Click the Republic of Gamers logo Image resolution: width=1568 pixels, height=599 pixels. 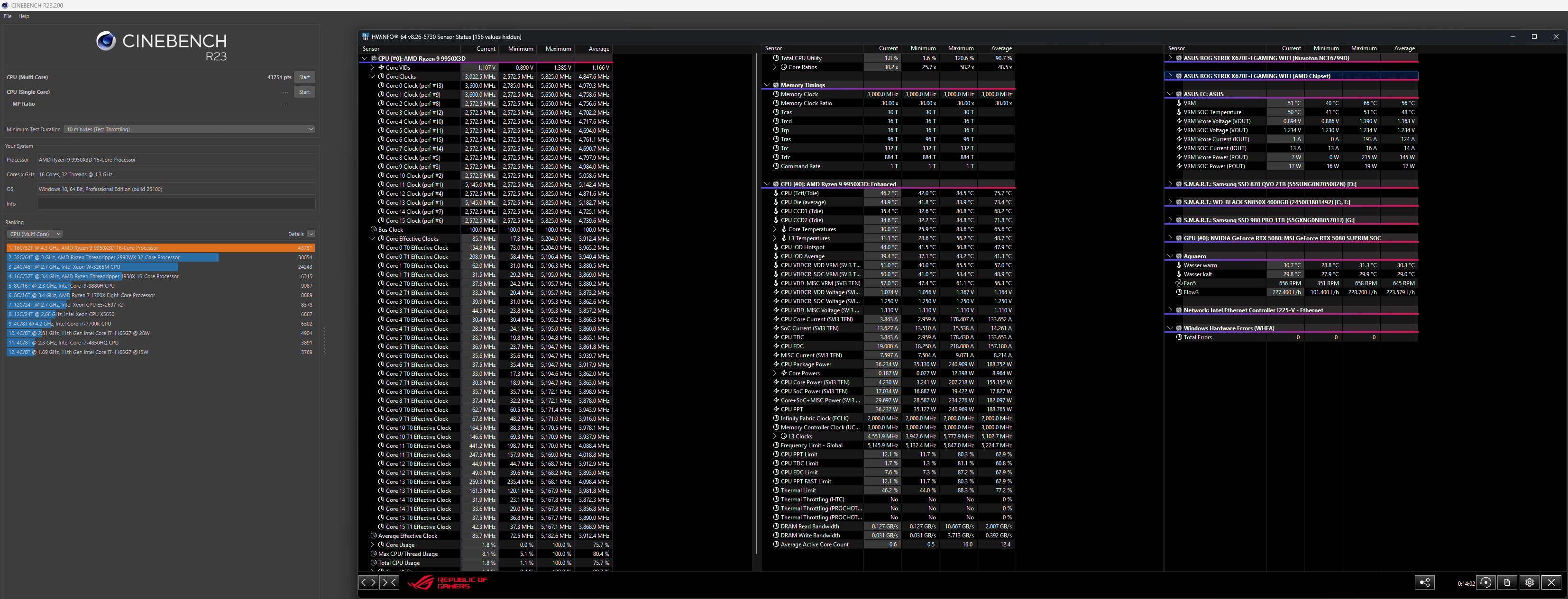(448, 582)
